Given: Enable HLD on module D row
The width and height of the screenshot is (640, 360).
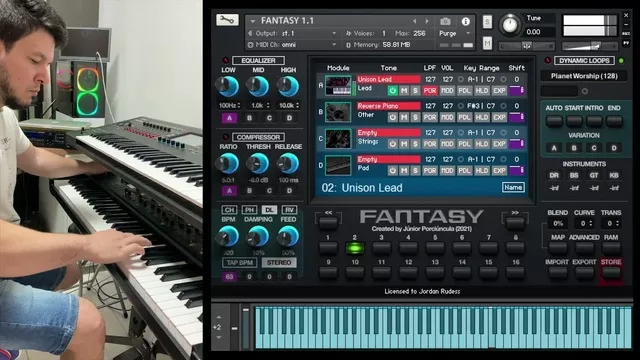Looking at the screenshot, I should pyautogui.click(x=482, y=170).
